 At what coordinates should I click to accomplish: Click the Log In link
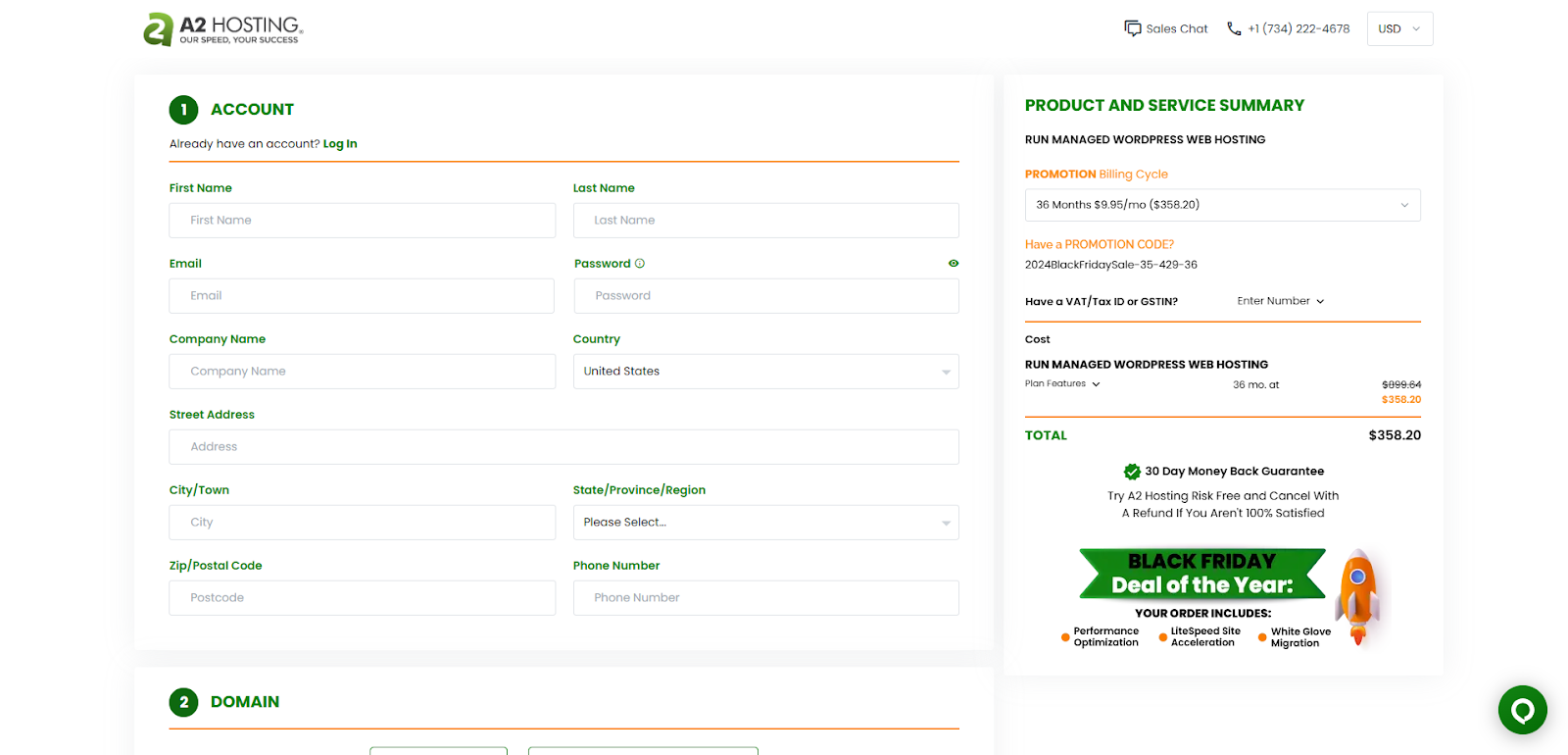click(x=340, y=144)
